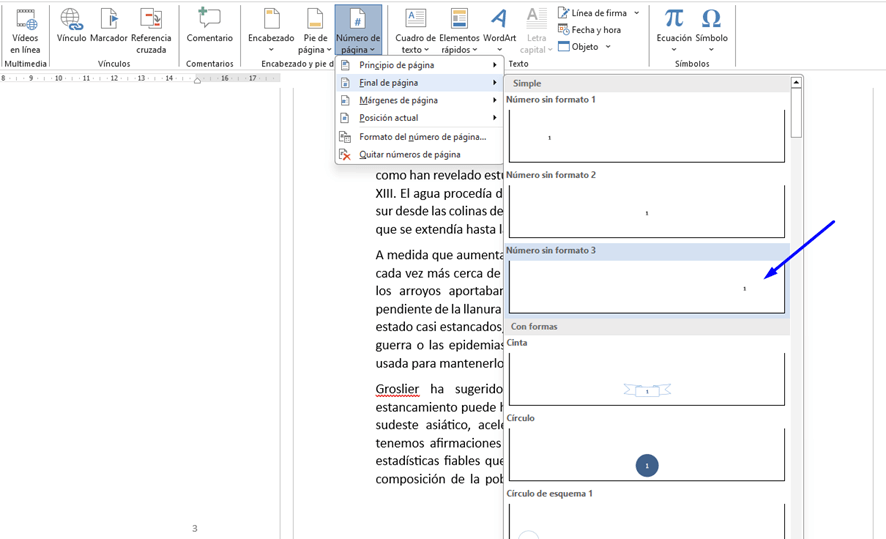The width and height of the screenshot is (886, 539).
Task: Click Formato del número de página
Action: coord(422,137)
